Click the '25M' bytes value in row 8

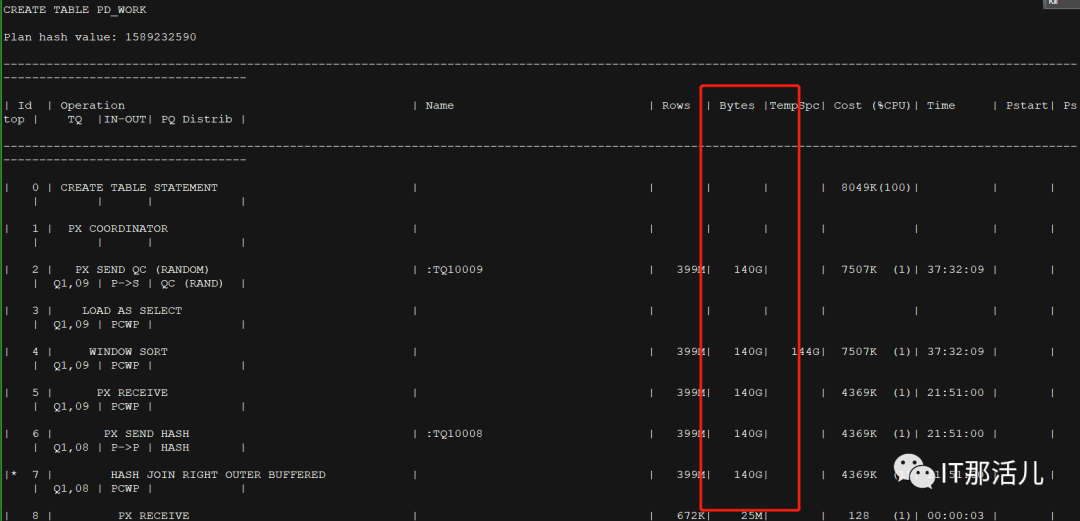751,515
